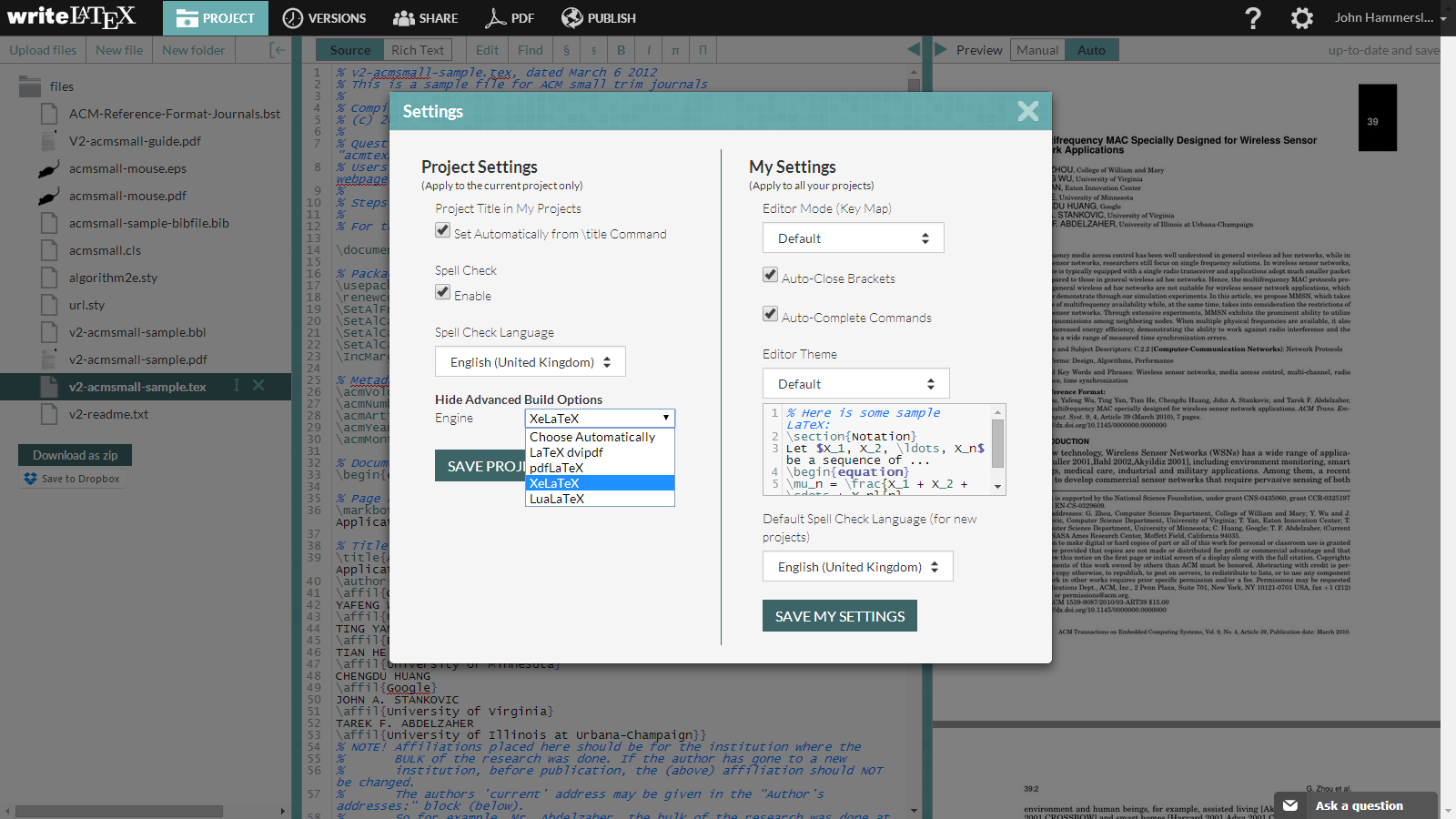Open the VERSIONS menu
The height and width of the screenshot is (819, 1456).
pos(324,18)
